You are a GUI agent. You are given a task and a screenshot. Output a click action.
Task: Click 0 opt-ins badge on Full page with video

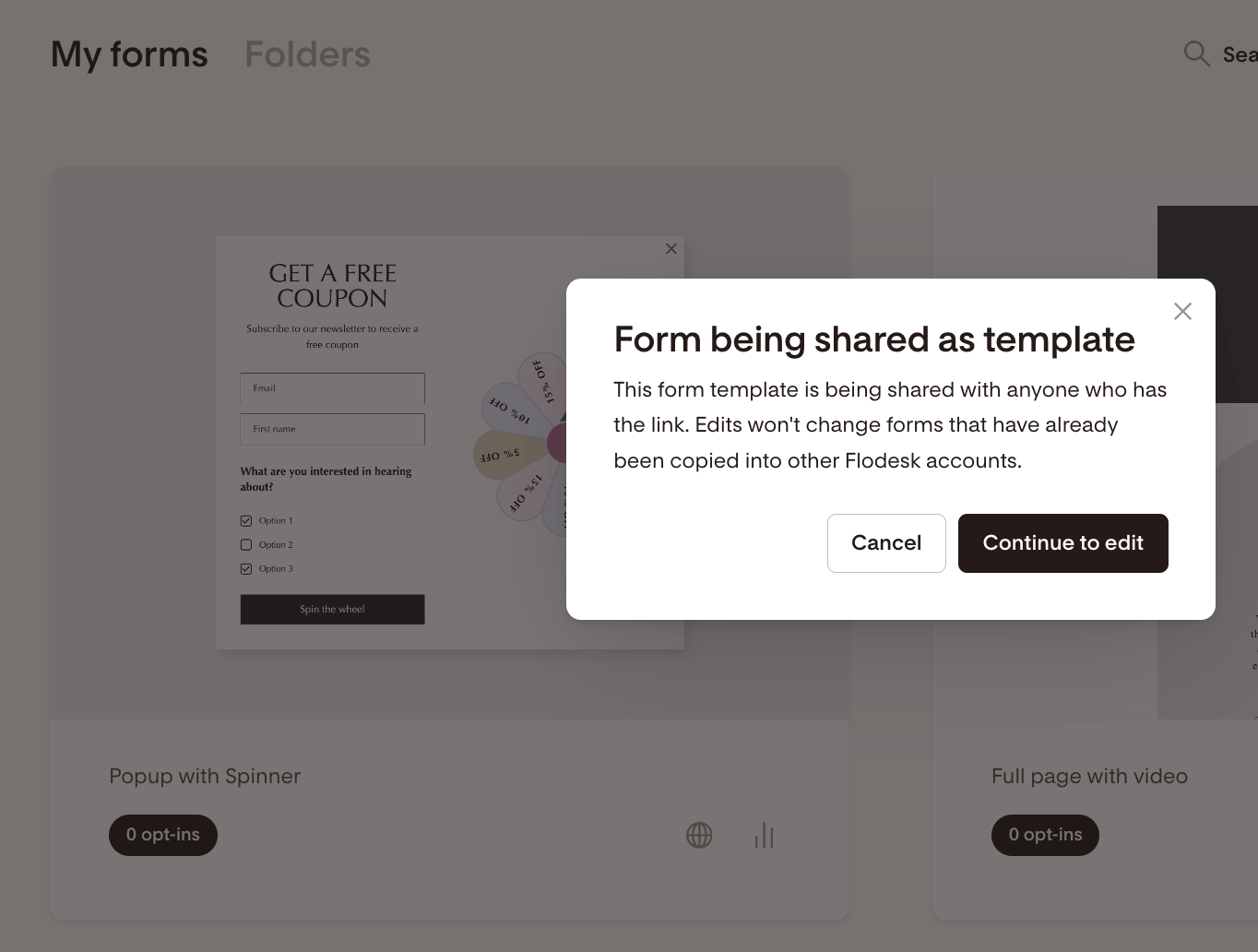point(1045,835)
